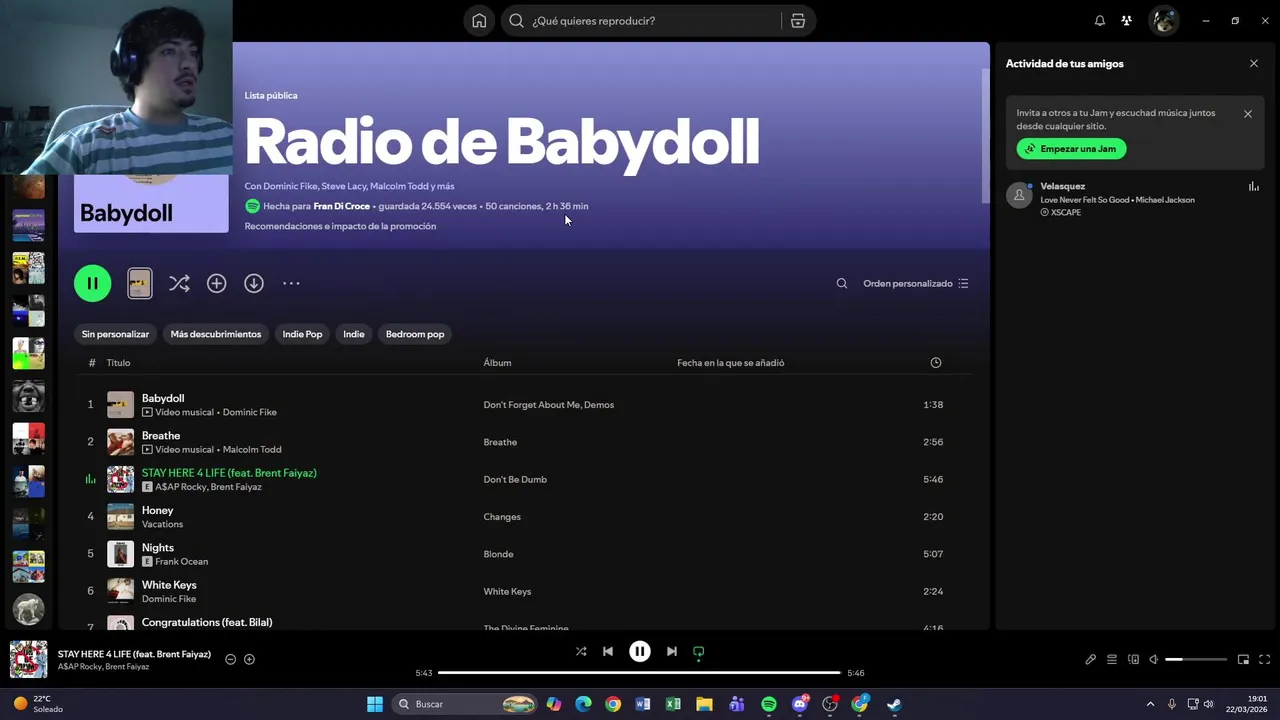Select the song 'Honey' by Vacations
Viewport: 1280px width, 720px height.
tap(157, 510)
